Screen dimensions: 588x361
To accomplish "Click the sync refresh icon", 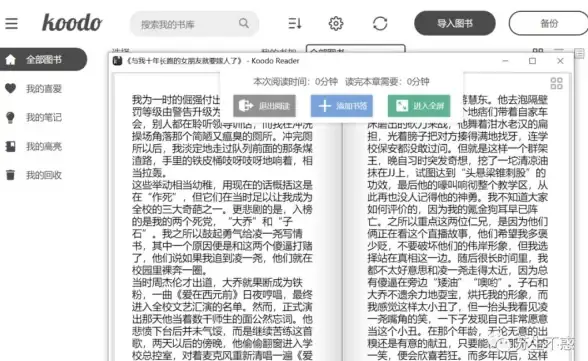I will [380, 23].
